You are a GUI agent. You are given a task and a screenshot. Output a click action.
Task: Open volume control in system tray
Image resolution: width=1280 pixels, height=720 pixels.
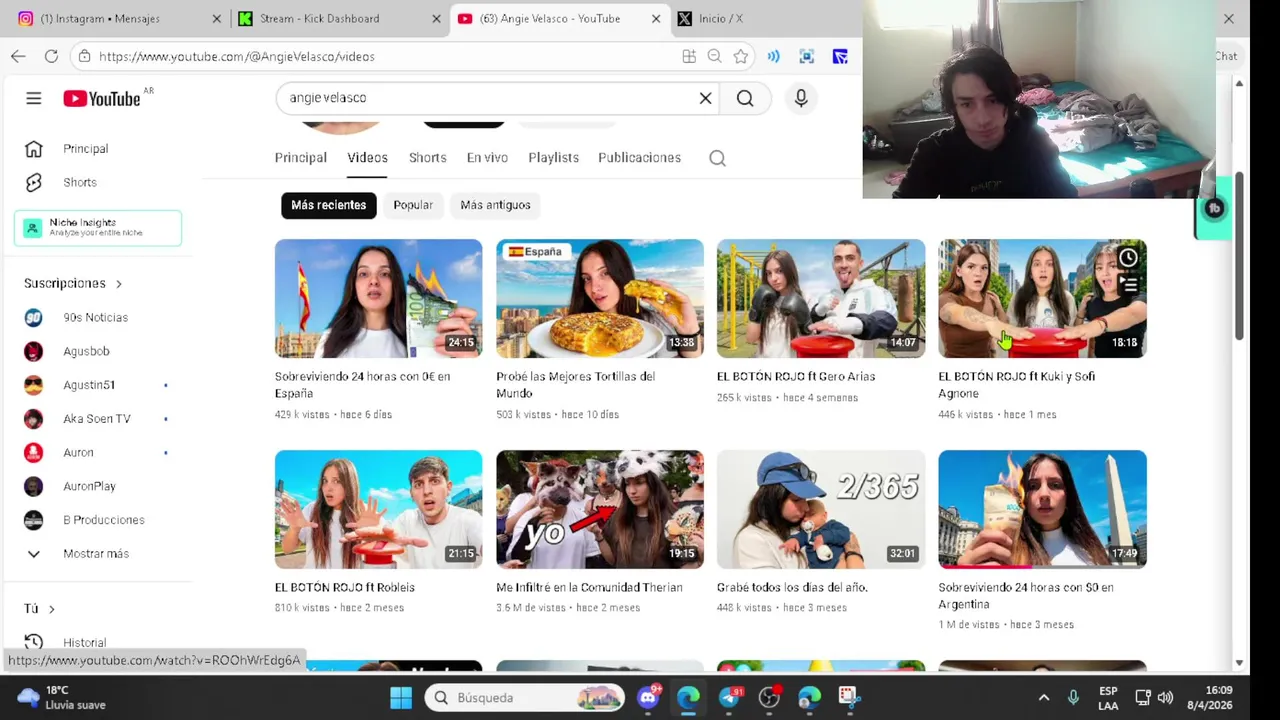(1165, 698)
